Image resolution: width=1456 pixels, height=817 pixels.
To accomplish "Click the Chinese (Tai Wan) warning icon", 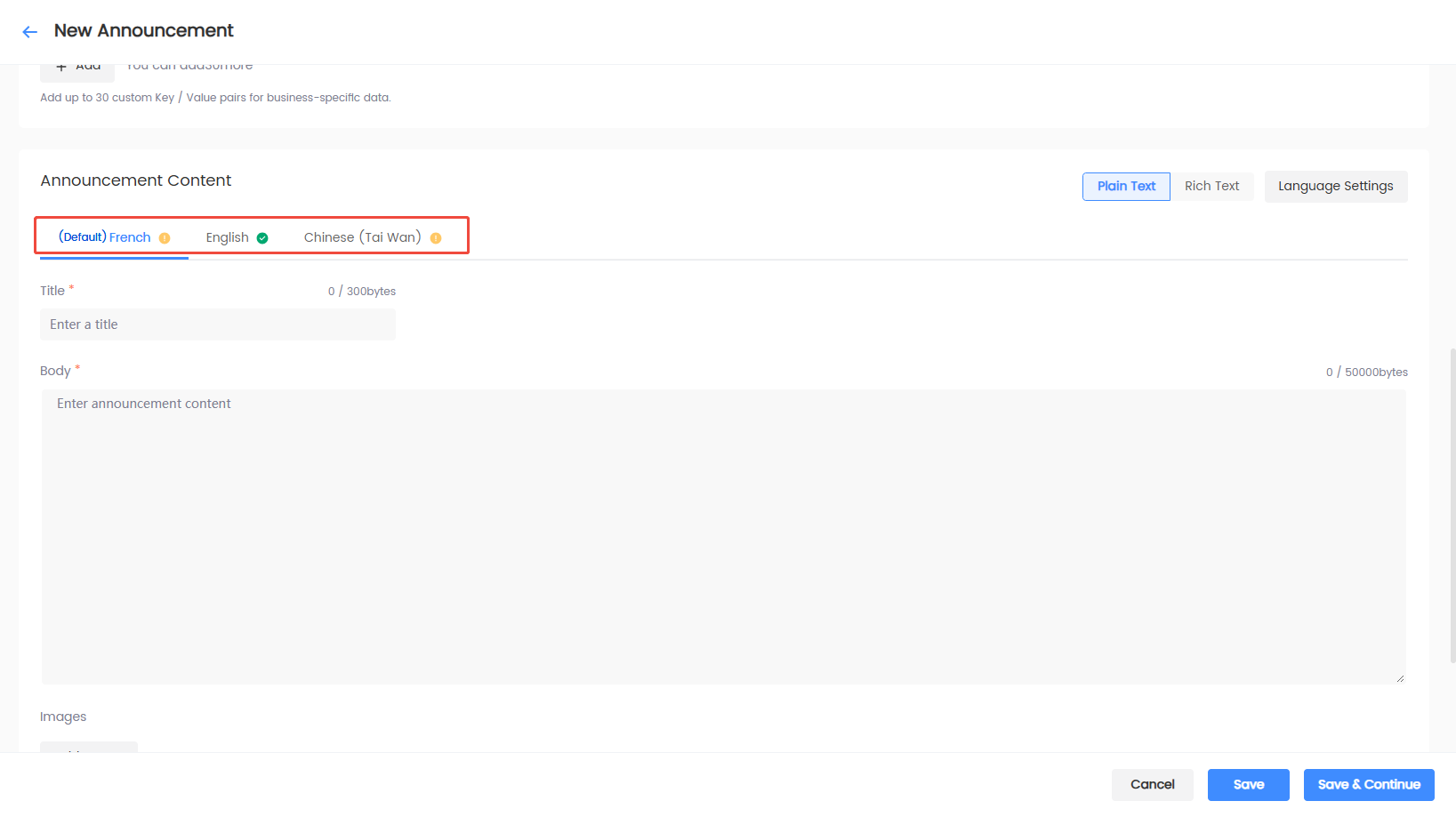I will [436, 238].
